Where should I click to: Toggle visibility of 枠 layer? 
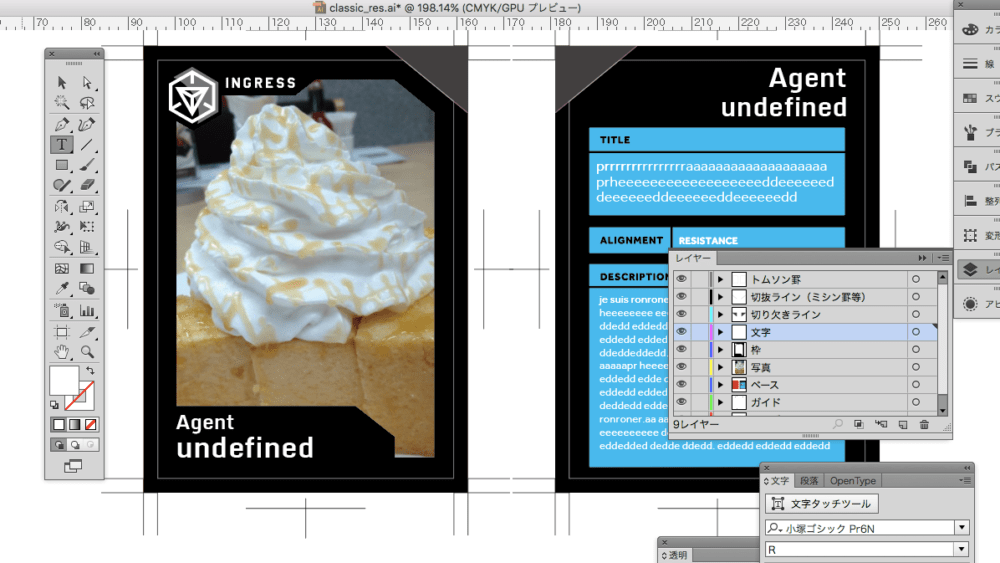[x=681, y=349]
